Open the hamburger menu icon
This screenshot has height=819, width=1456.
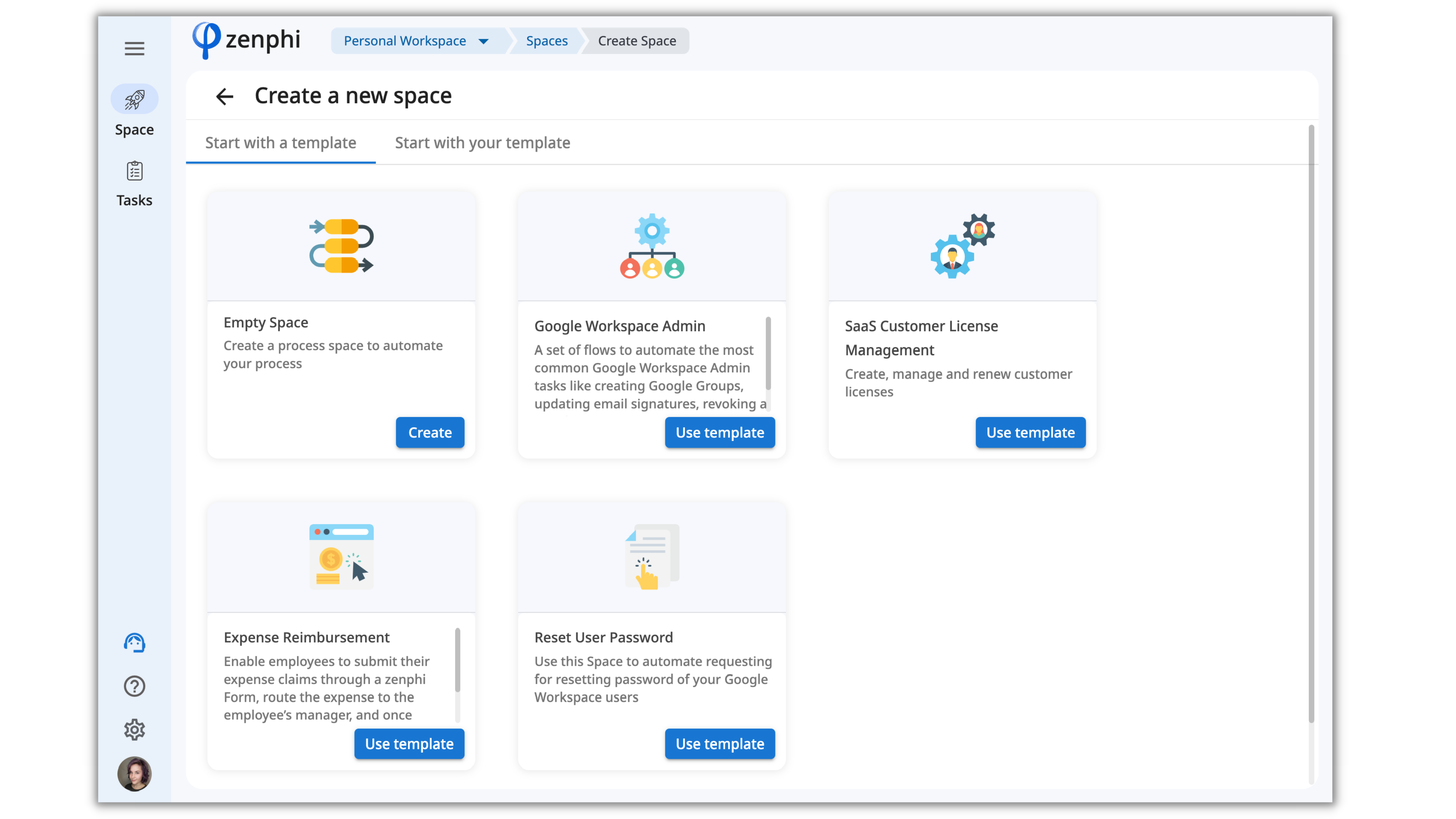[x=134, y=49]
